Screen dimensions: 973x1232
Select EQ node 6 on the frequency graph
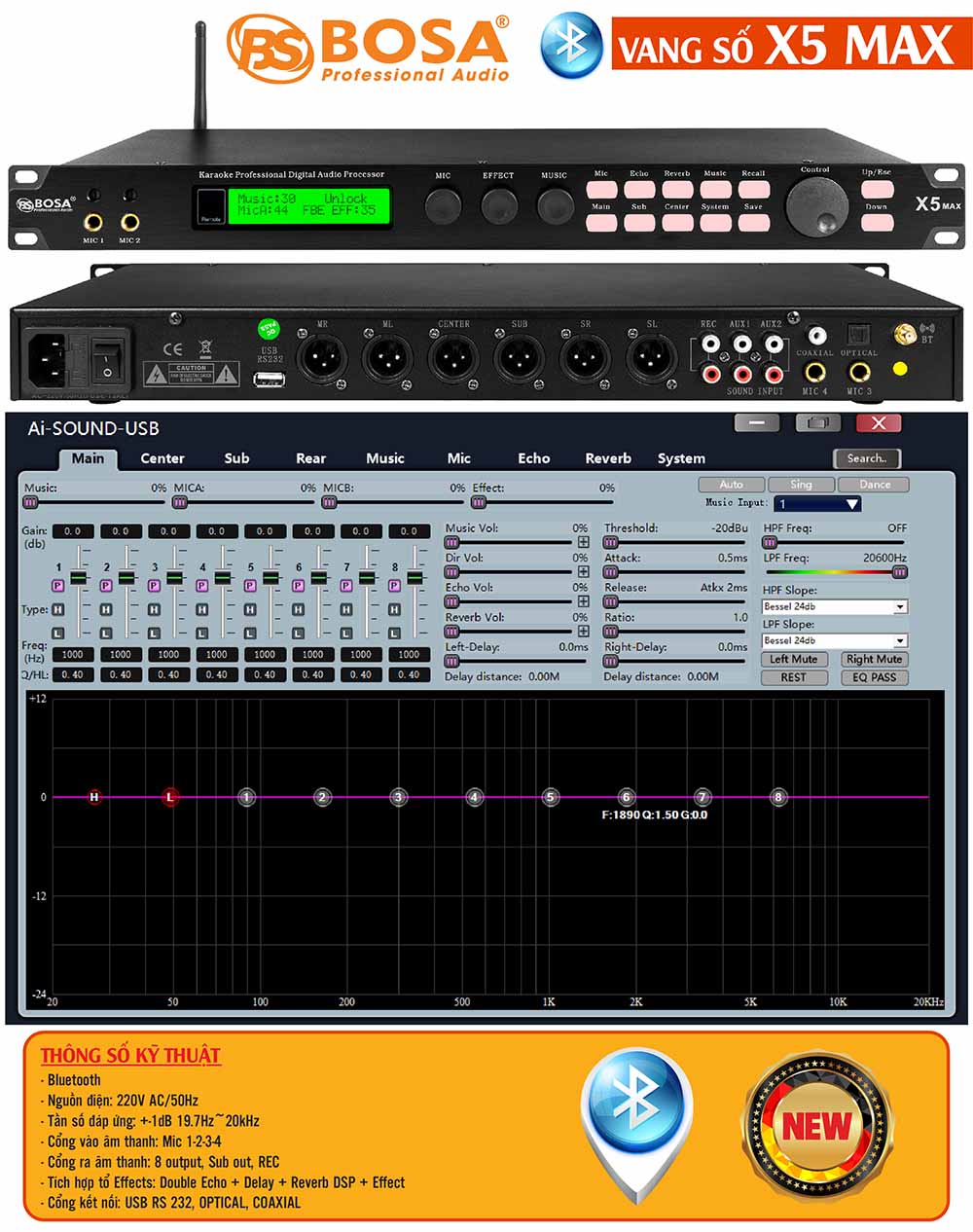pyautogui.click(x=627, y=797)
